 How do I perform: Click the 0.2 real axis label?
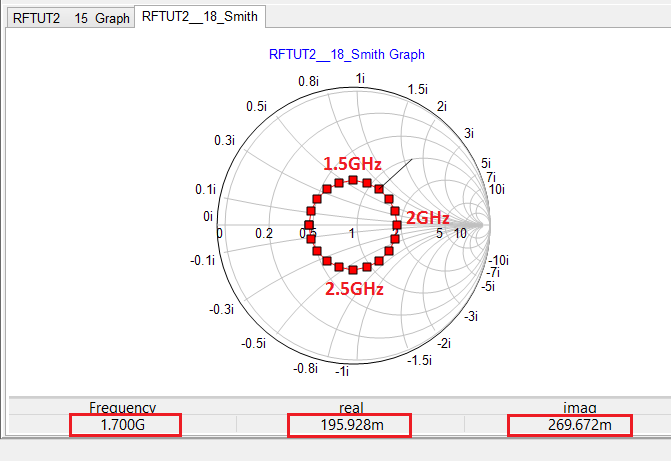click(264, 234)
